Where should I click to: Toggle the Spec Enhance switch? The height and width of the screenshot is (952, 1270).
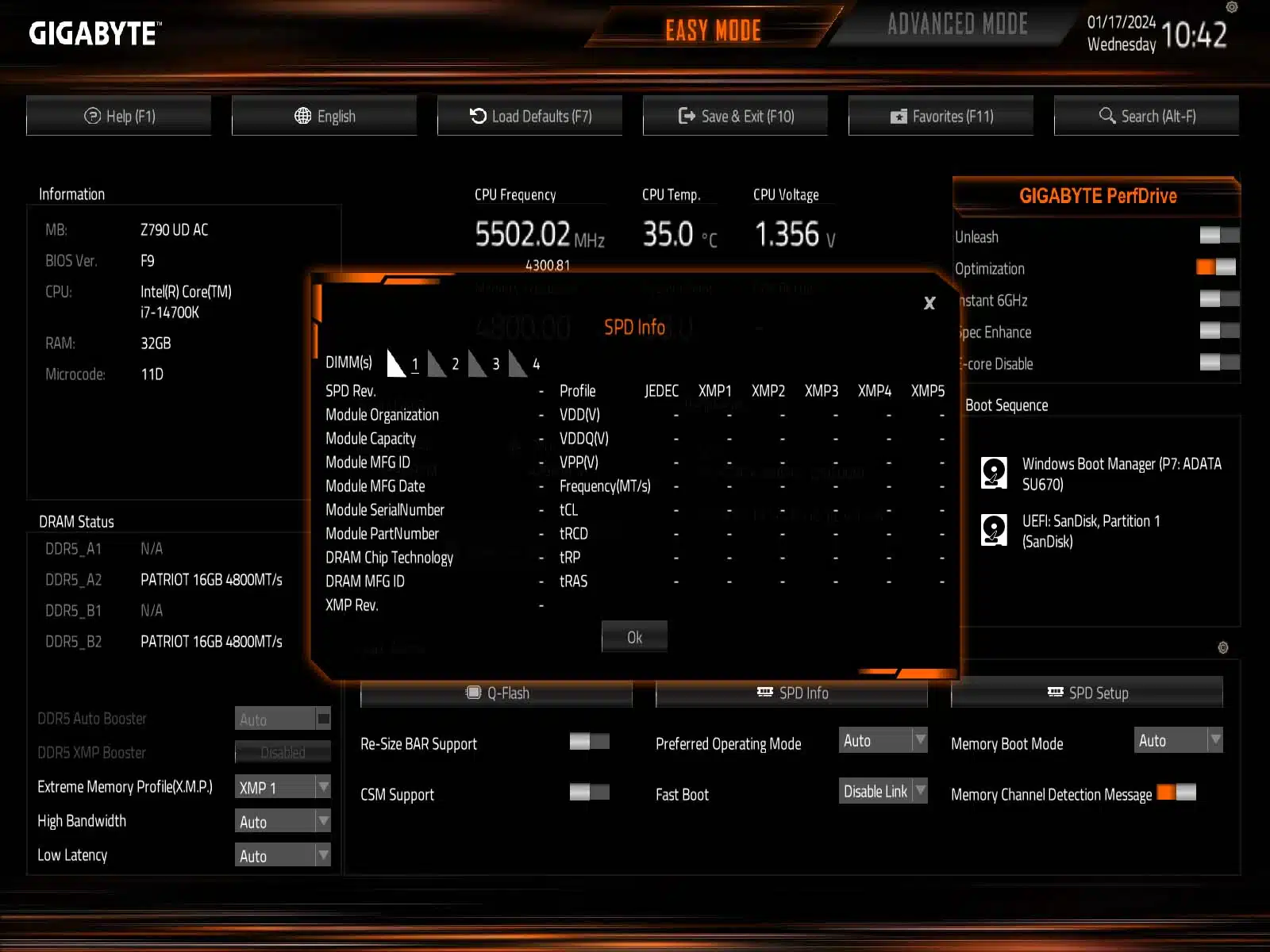click(1219, 331)
